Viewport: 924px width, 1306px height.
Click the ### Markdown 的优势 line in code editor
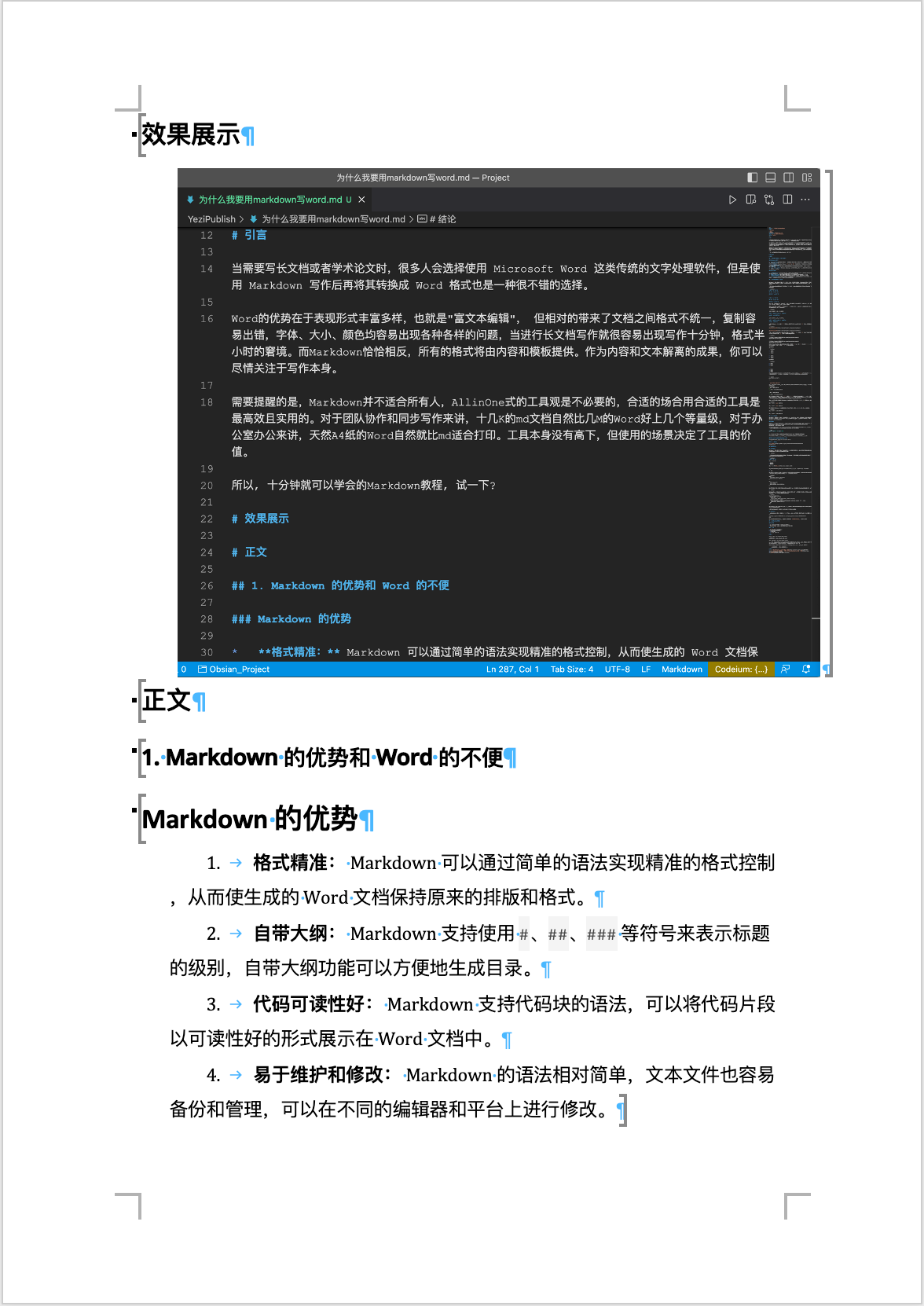pyautogui.click(x=291, y=619)
